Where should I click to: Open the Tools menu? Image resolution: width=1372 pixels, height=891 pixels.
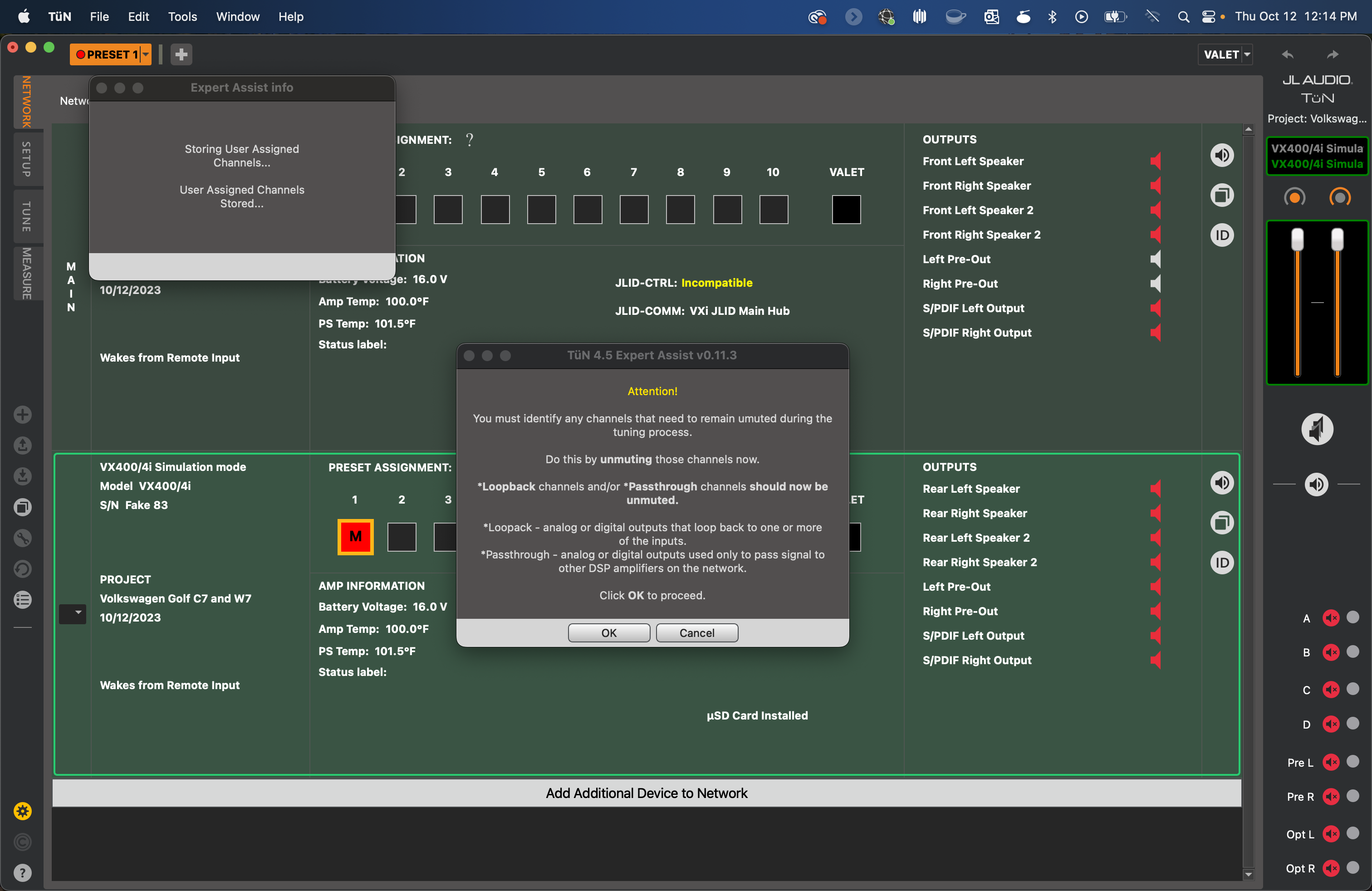(182, 17)
